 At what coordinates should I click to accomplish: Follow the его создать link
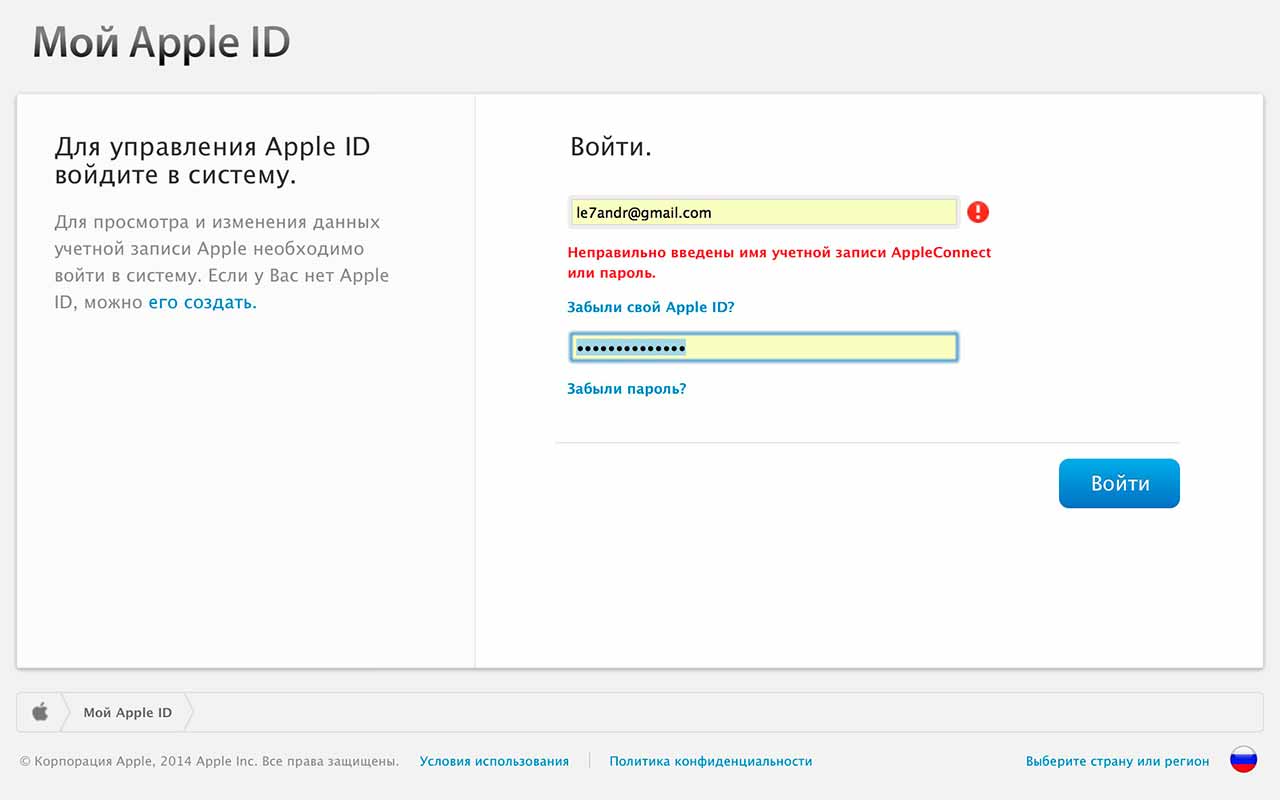[203, 302]
